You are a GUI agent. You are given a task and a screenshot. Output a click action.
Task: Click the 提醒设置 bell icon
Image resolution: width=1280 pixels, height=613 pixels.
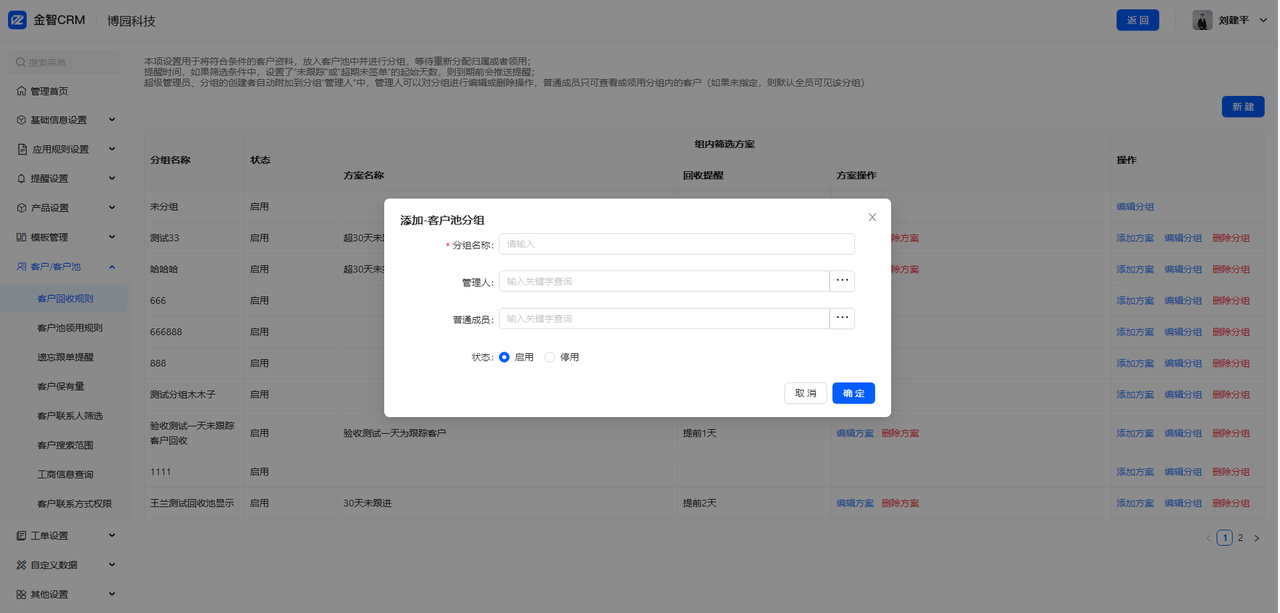pos(21,179)
